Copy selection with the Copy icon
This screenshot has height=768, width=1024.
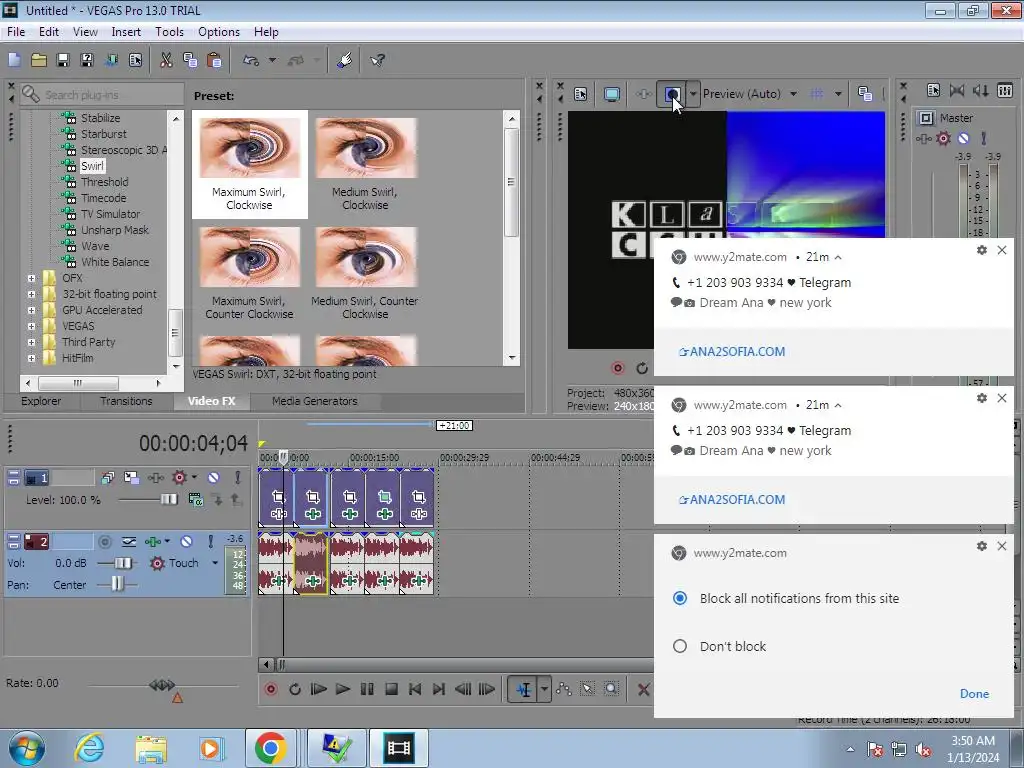190,61
